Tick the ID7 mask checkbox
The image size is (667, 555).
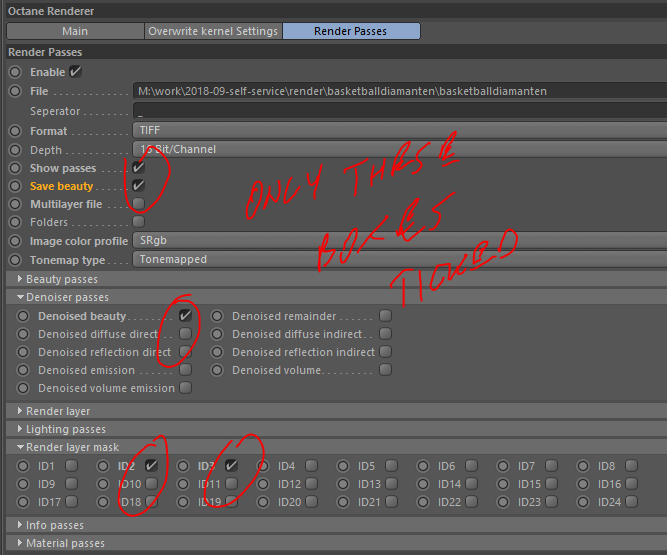pyautogui.click(x=551, y=466)
